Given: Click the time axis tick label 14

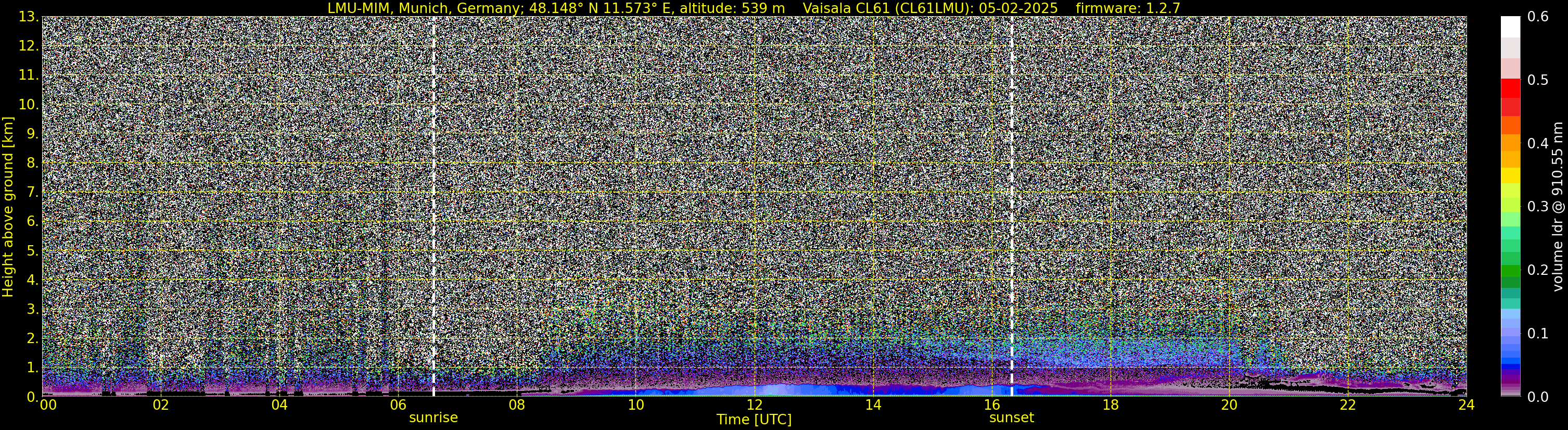Looking at the screenshot, I should point(873,406).
